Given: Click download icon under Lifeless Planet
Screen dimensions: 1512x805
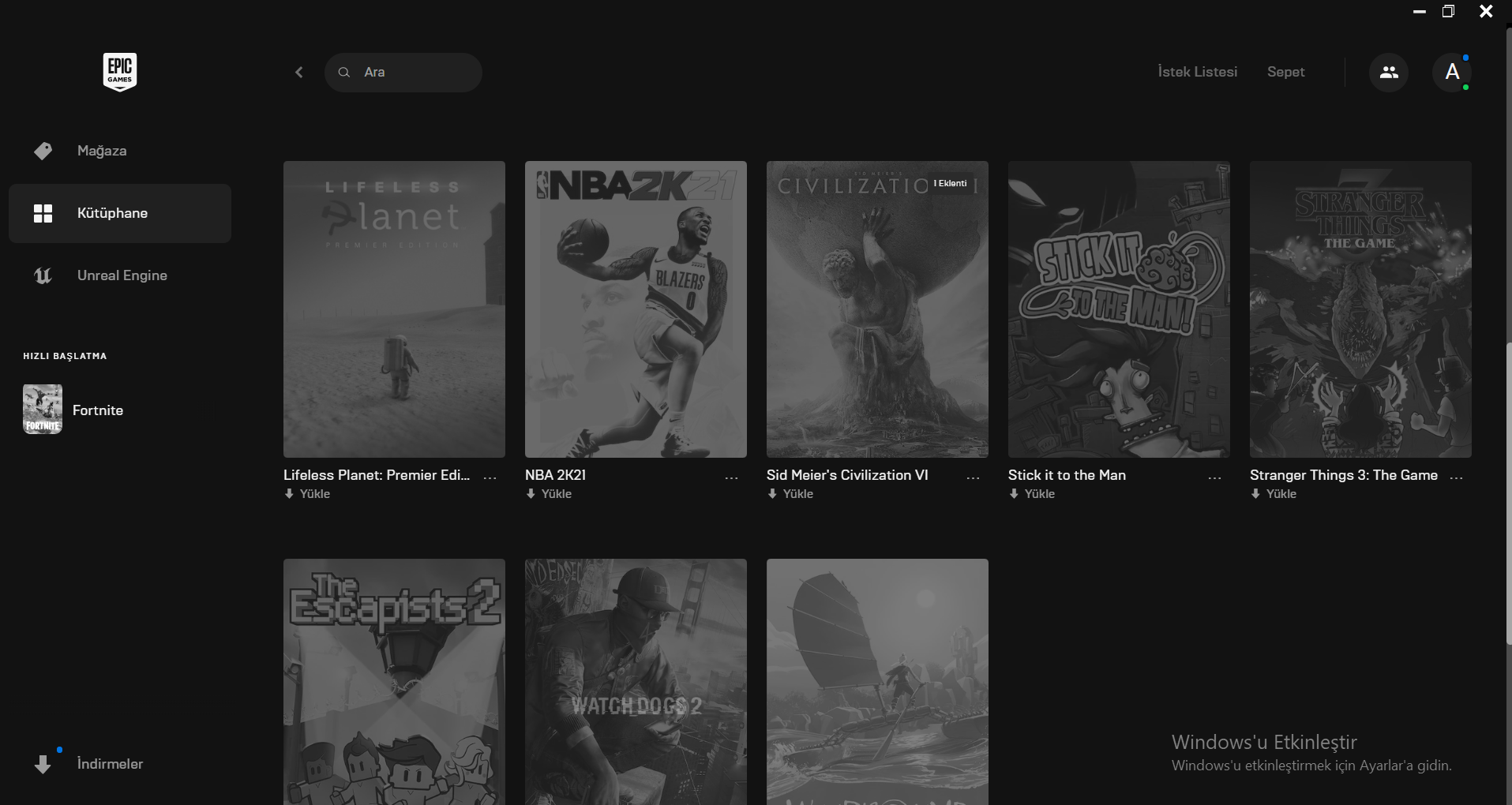Looking at the screenshot, I should (289, 494).
